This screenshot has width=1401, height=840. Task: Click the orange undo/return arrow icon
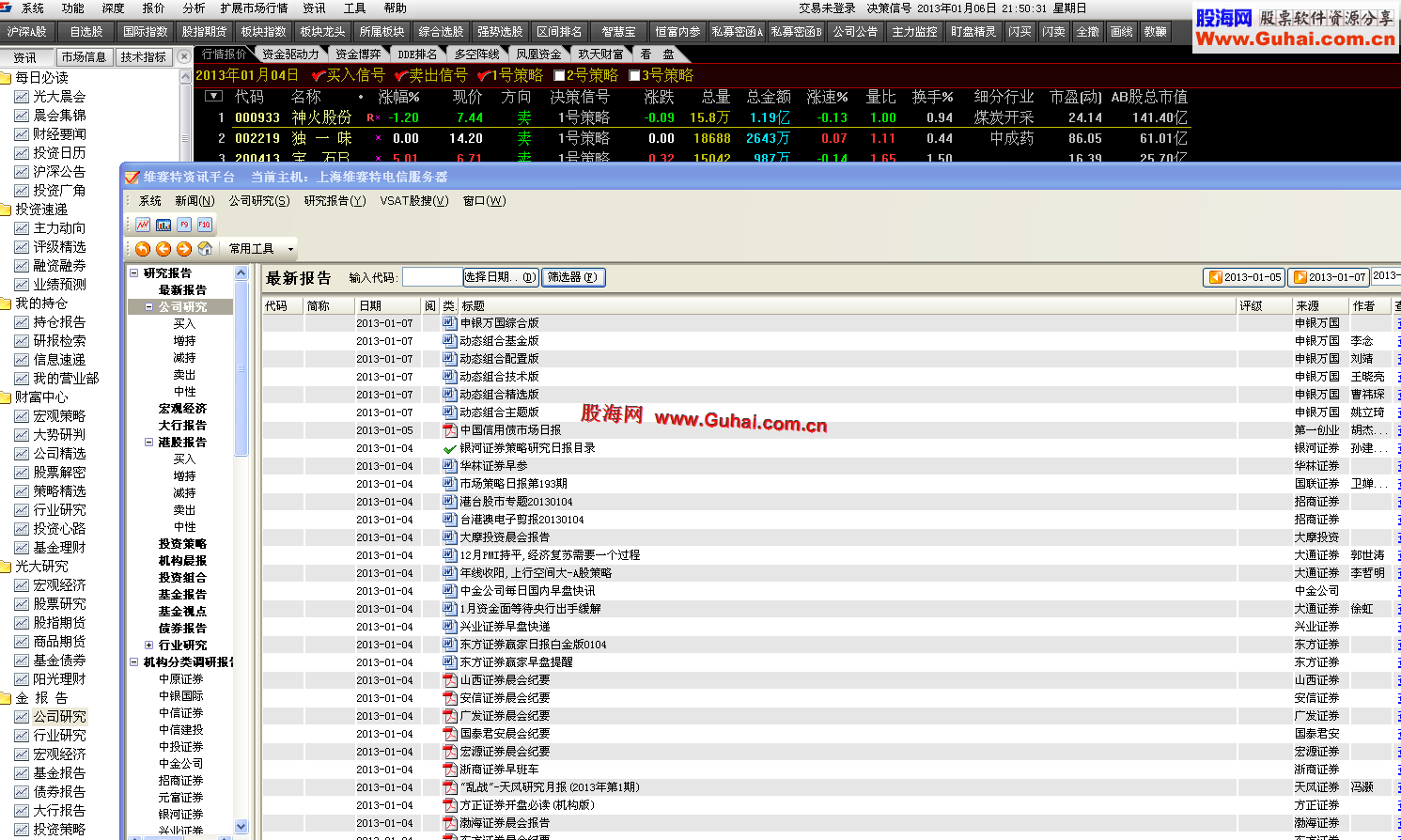coord(143,249)
